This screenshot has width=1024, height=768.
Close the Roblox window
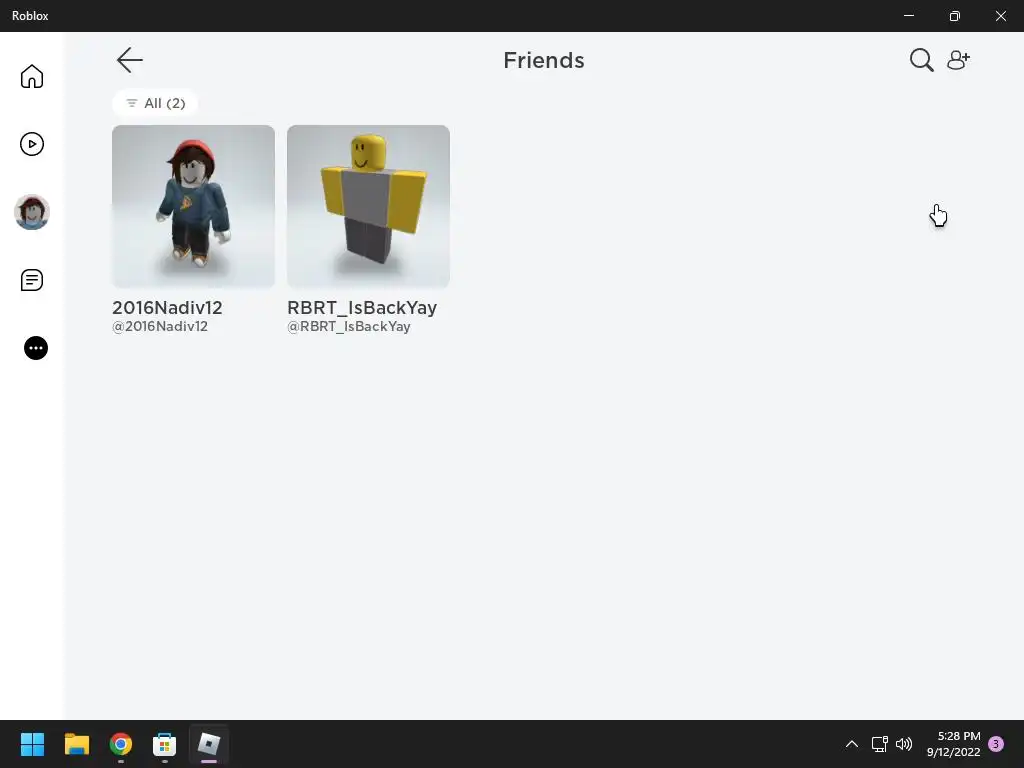pyautogui.click(x=1000, y=16)
